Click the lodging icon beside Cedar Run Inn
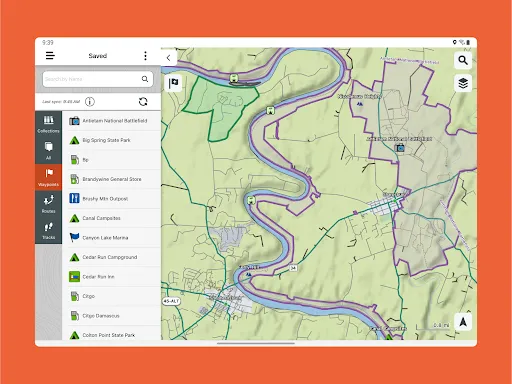 pyautogui.click(x=74, y=277)
